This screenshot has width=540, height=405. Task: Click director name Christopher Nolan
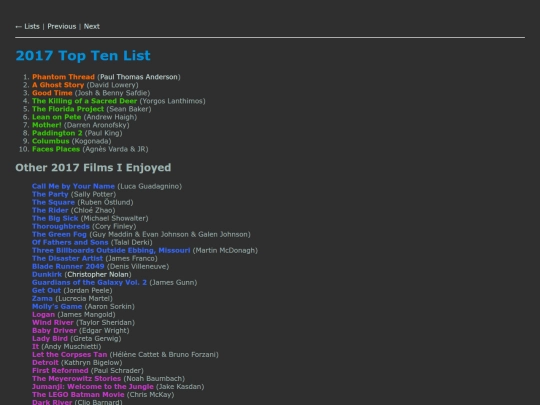tap(98, 274)
